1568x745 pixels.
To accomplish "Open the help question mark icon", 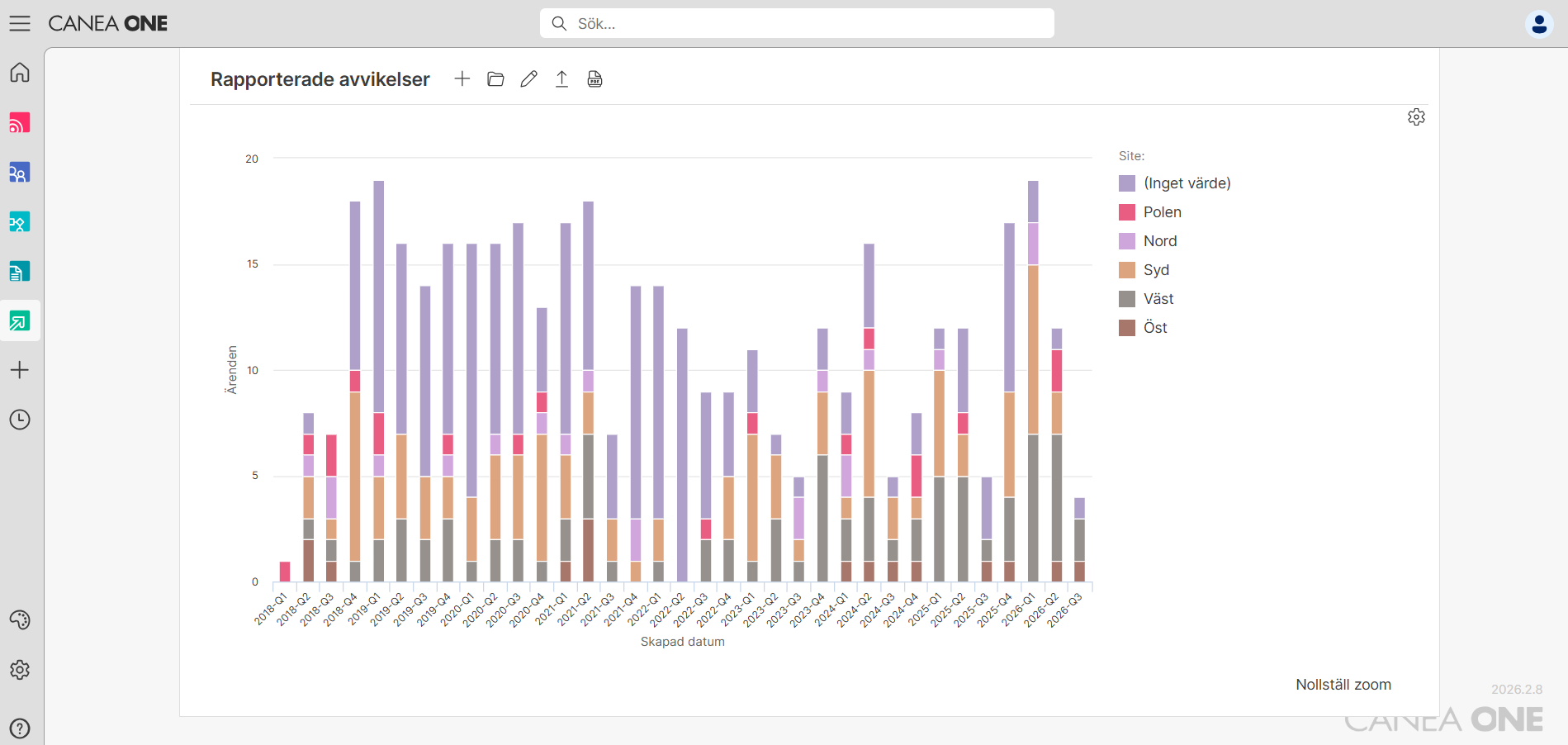I will coord(20,728).
